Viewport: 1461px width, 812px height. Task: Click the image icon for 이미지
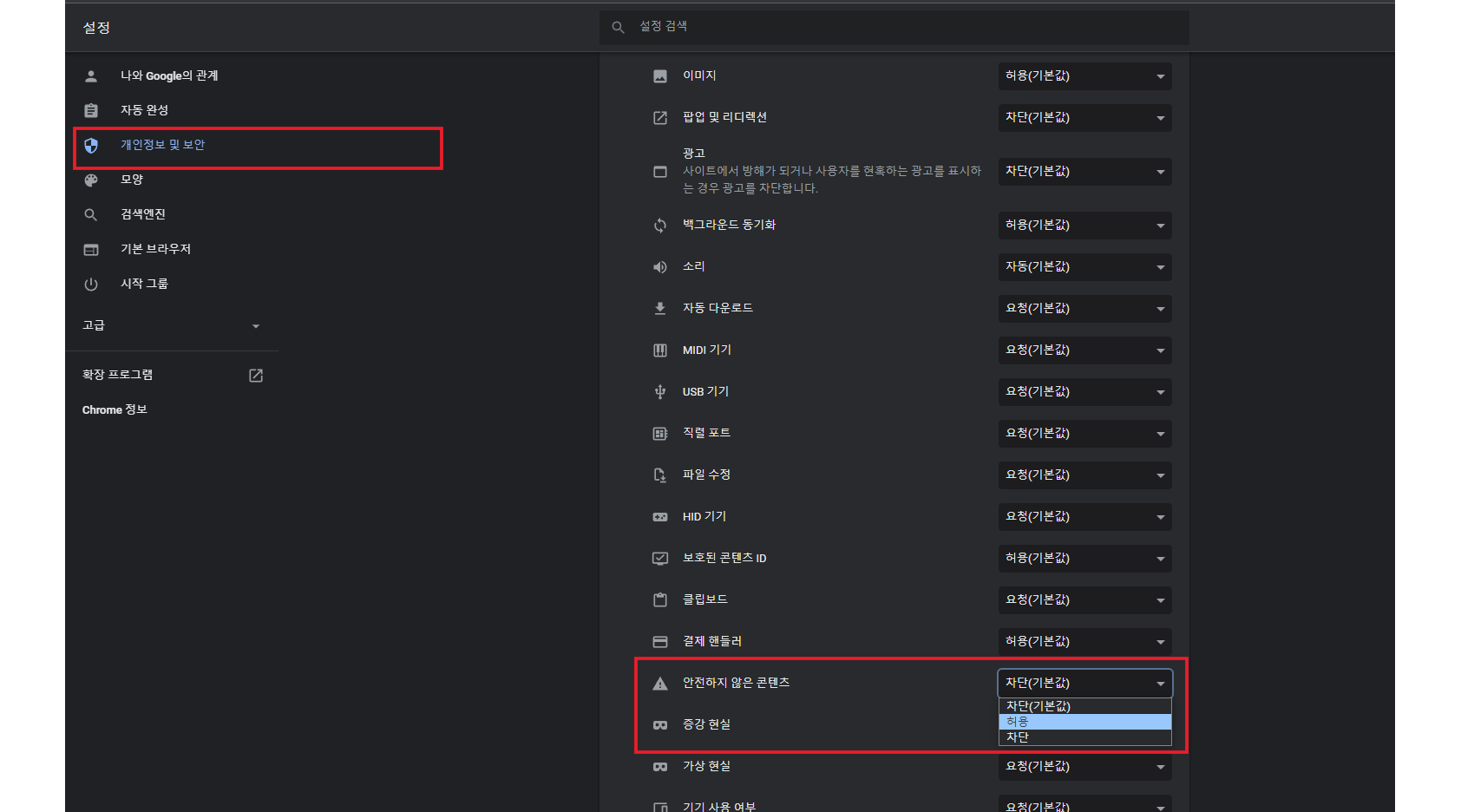click(660, 76)
